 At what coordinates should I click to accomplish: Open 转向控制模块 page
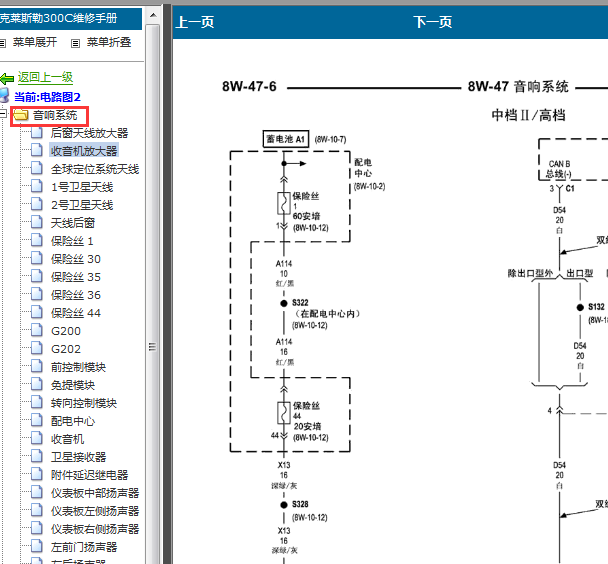click(x=84, y=403)
